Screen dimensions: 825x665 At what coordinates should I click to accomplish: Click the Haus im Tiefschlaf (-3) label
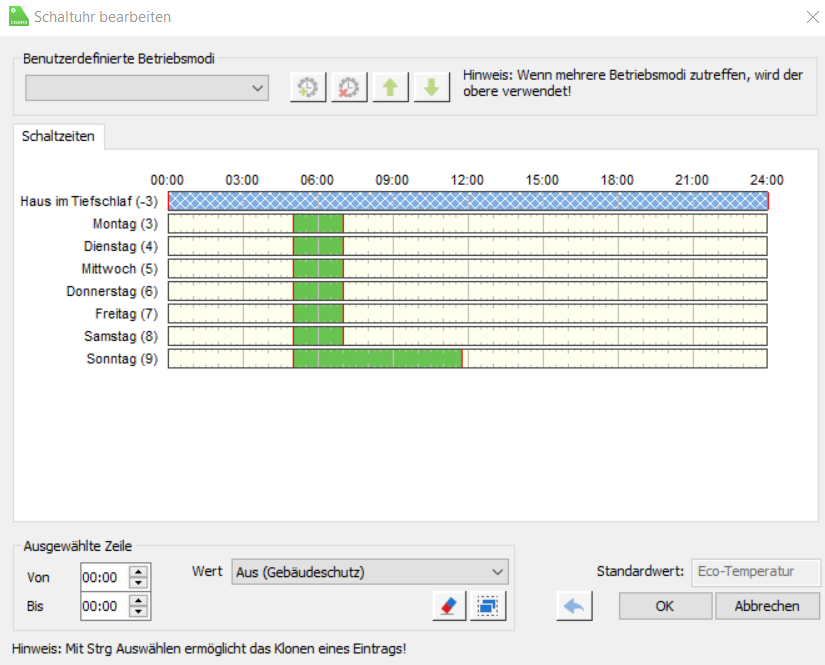(x=89, y=201)
